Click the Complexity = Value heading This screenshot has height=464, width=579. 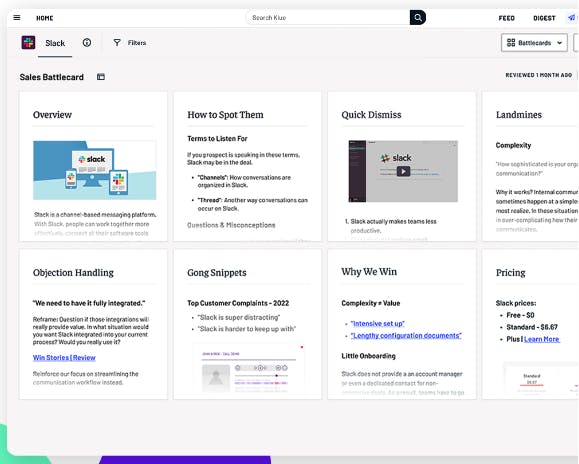coord(371,303)
